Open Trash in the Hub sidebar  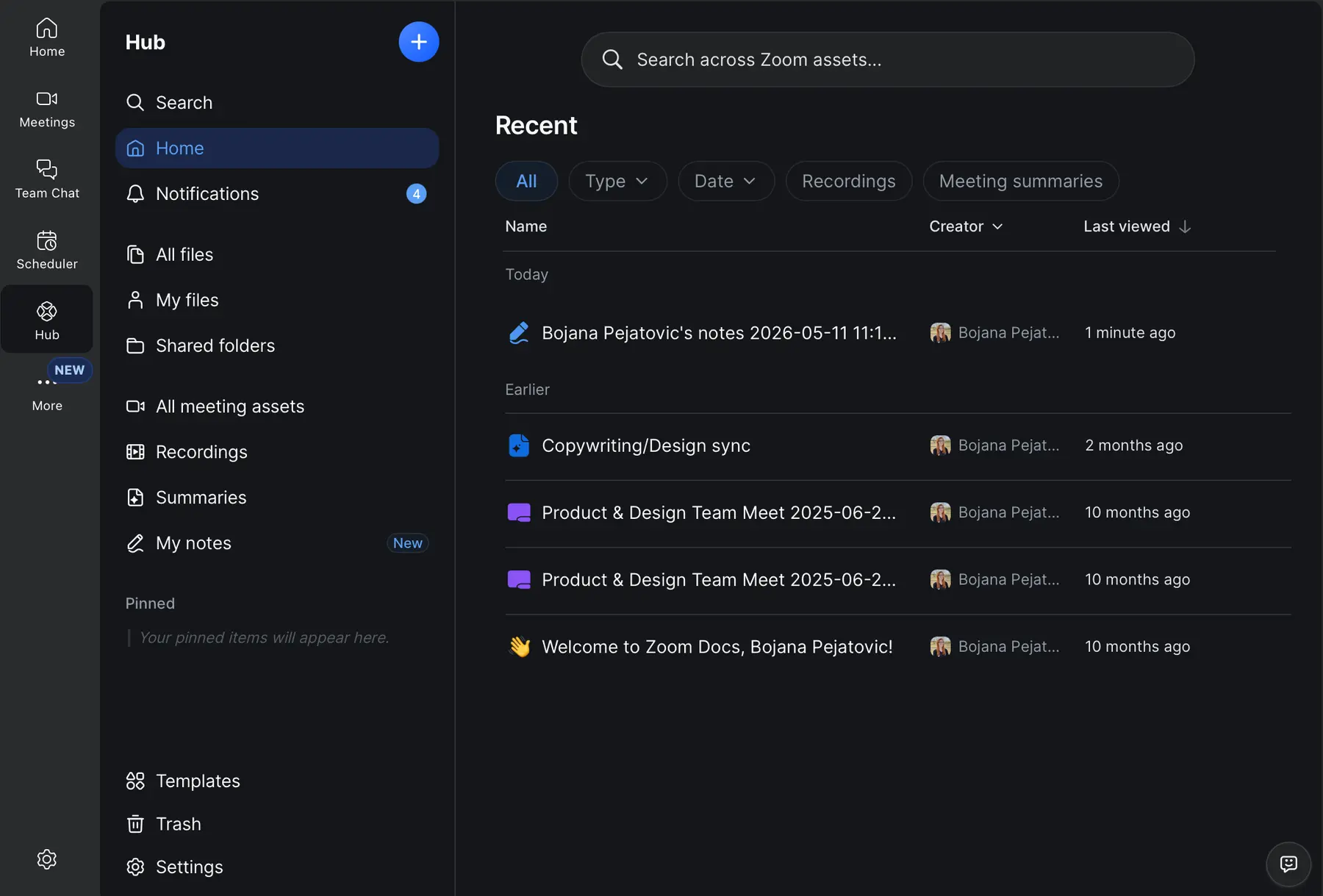click(x=277, y=824)
